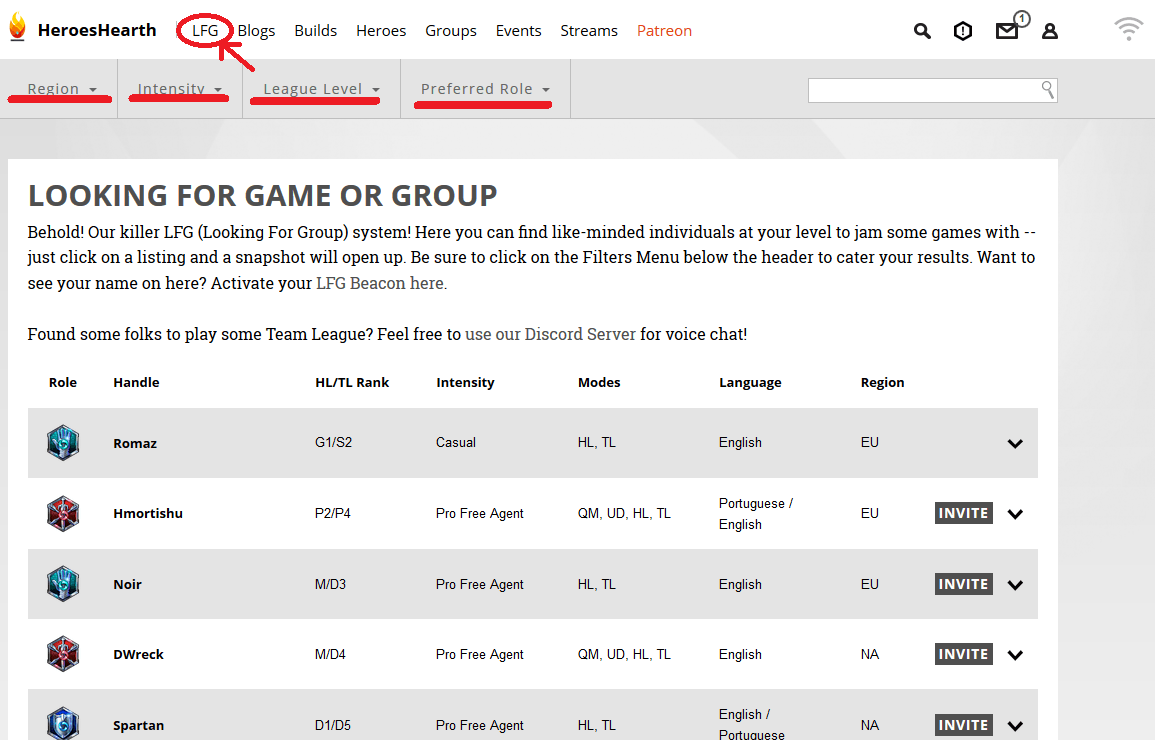Image resolution: width=1155 pixels, height=740 pixels.
Task: Click rank G1/S2 cell
Action: pyautogui.click(x=334, y=443)
